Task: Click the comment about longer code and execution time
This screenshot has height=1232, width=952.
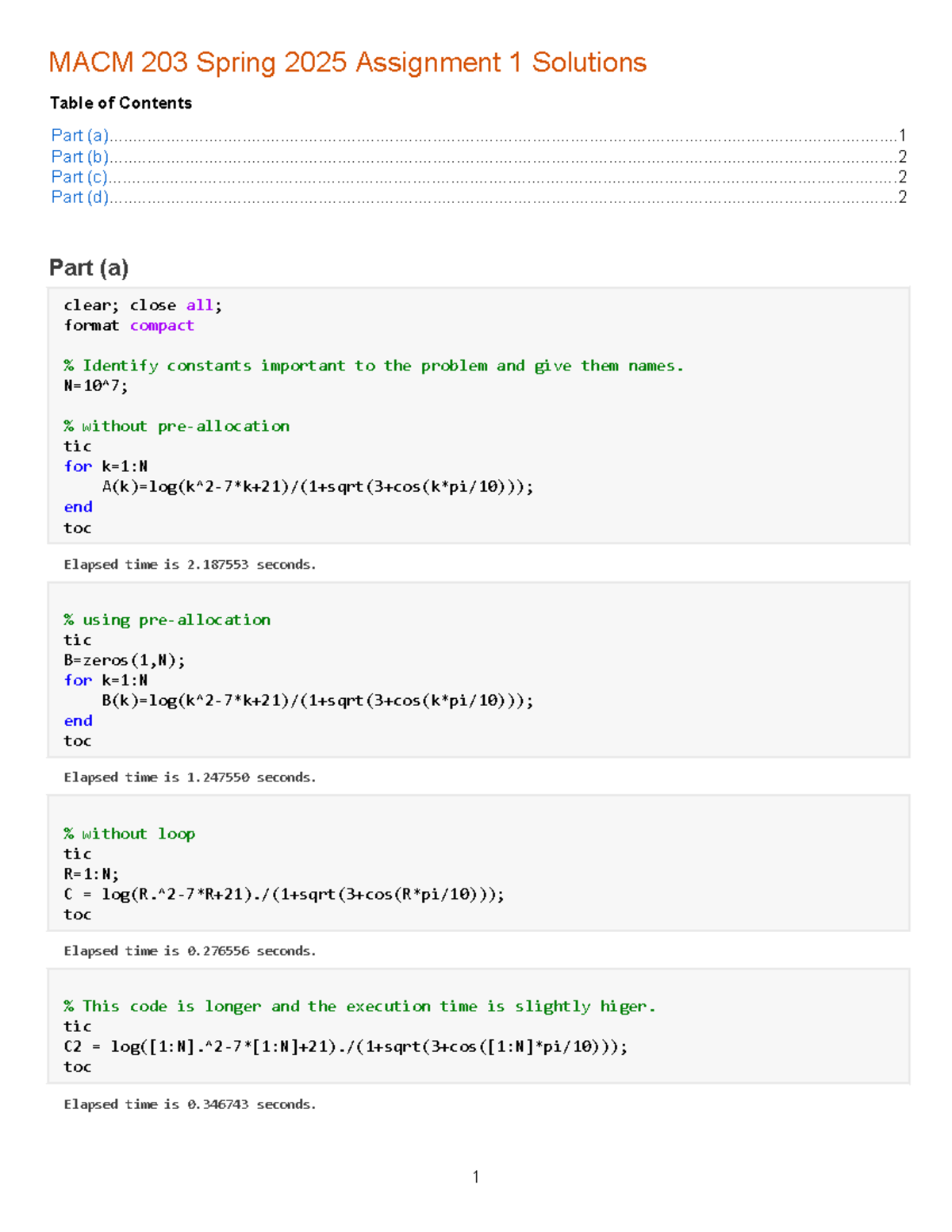Action: pyautogui.click(x=359, y=1007)
